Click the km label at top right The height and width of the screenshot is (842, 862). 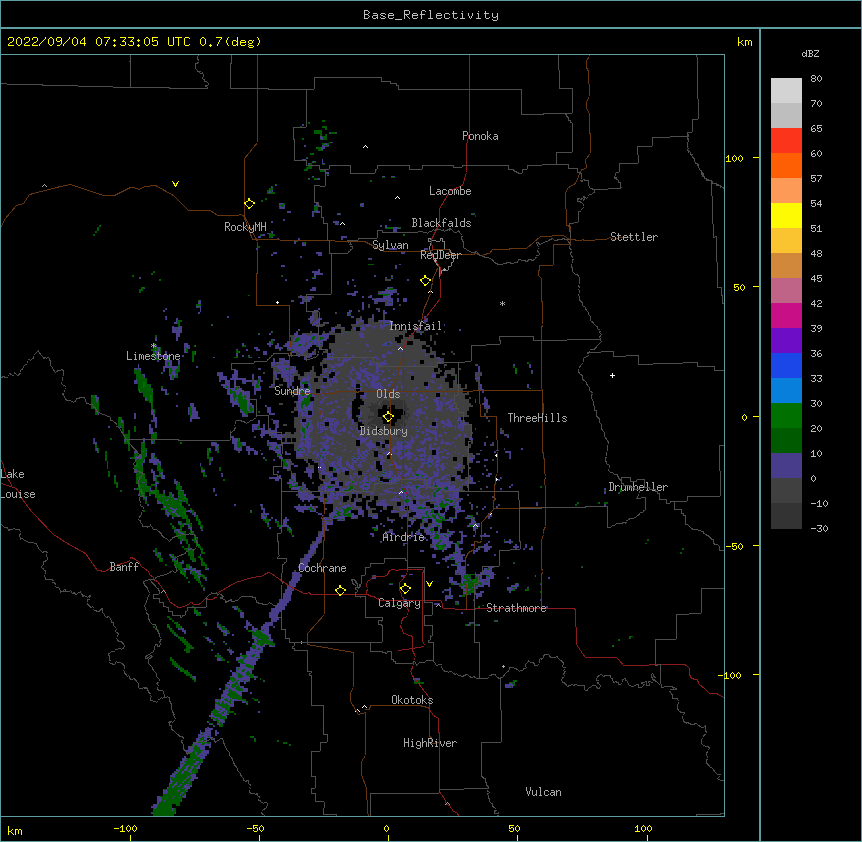(x=744, y=42)
